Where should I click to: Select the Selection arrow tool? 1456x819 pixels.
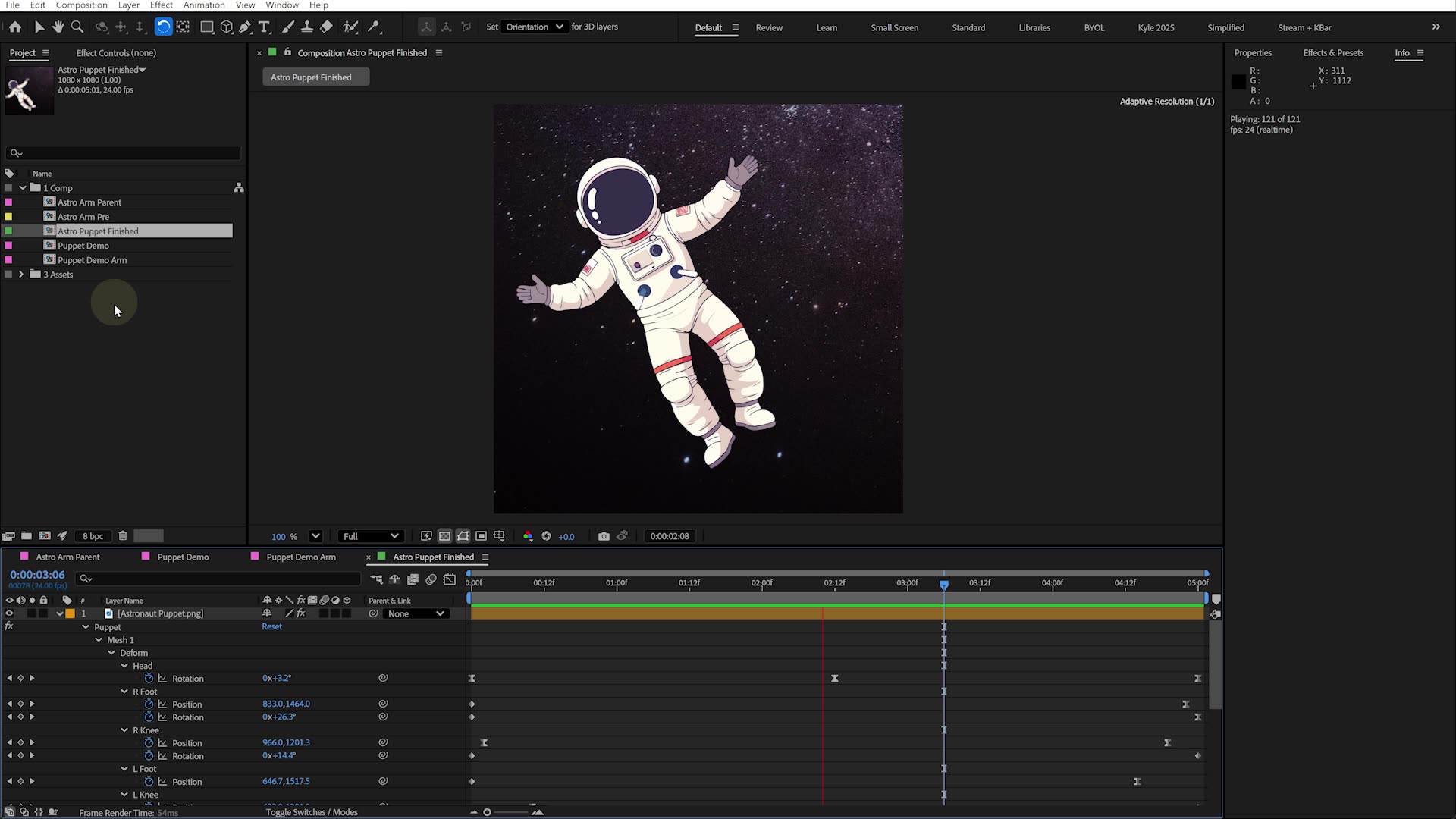[x=39, y=27]
